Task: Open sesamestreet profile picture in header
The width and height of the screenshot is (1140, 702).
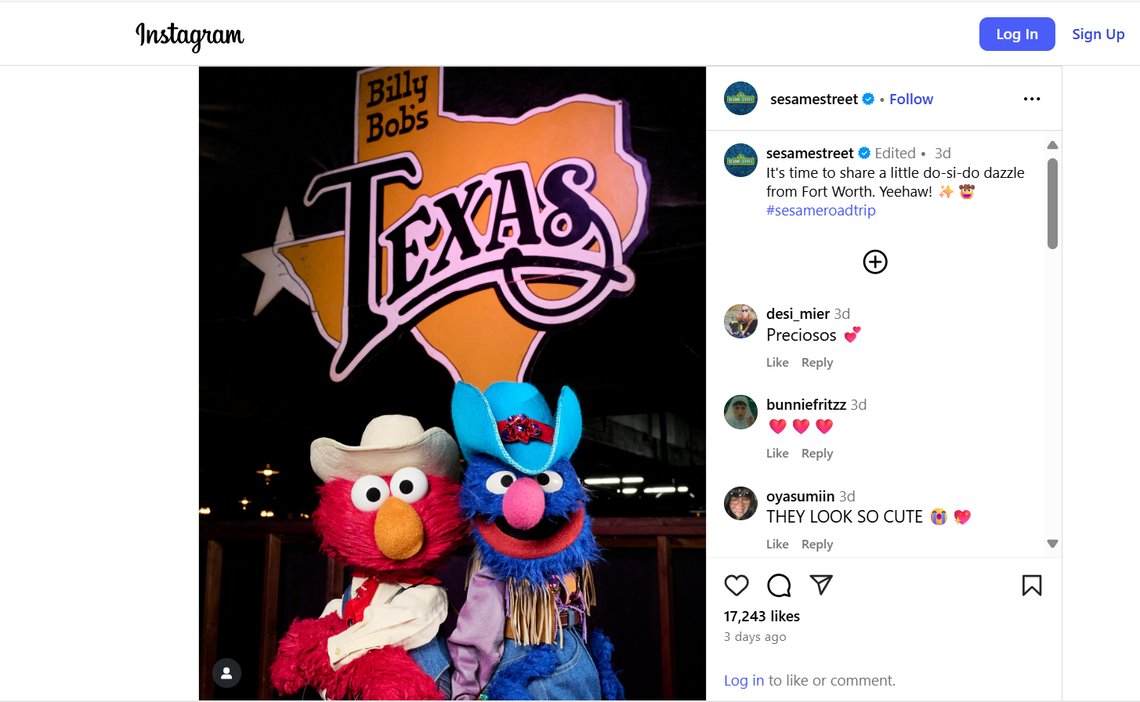Action: pos(741,99)
